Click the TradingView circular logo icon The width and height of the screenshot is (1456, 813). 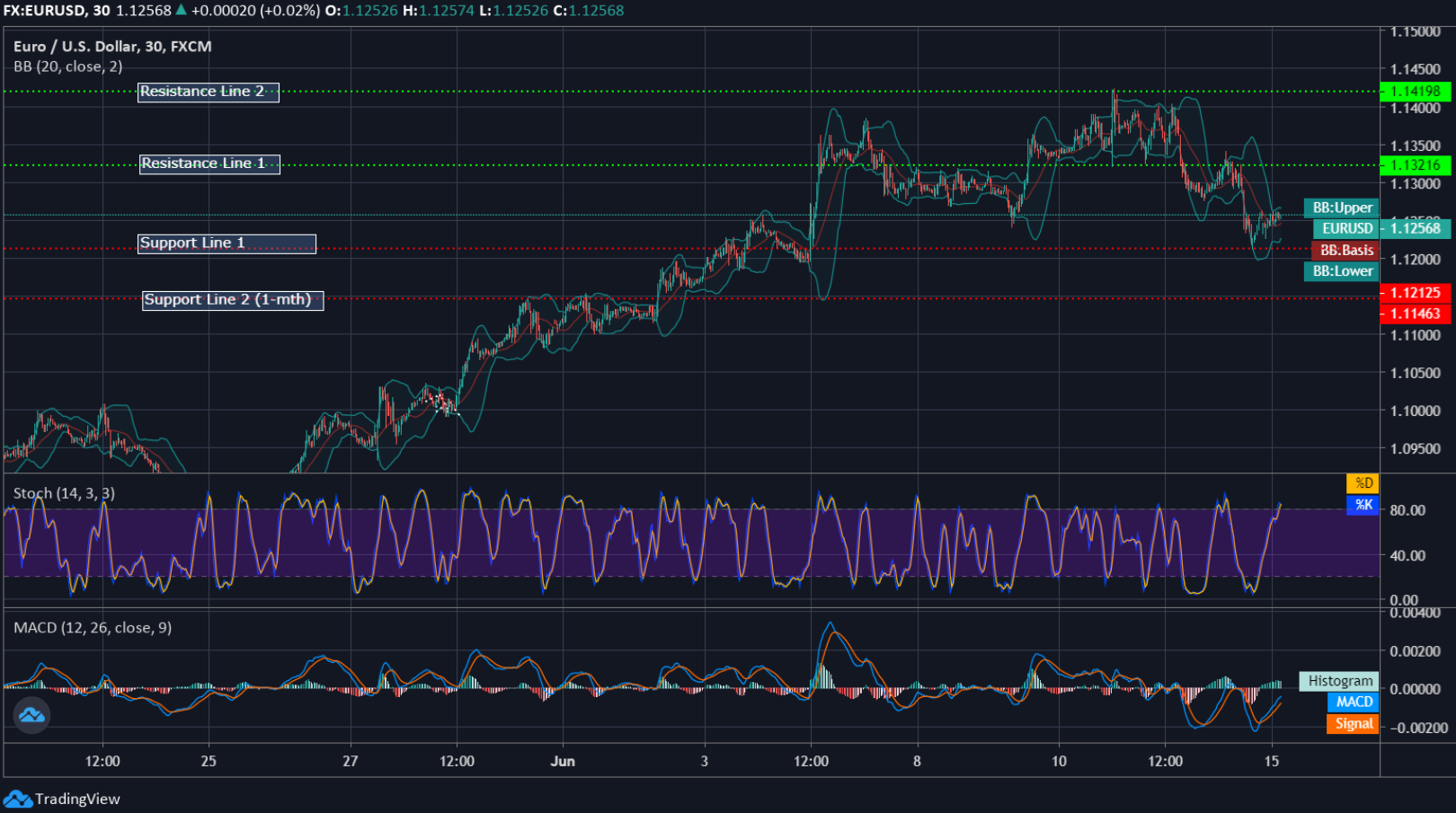pos(31,715)
